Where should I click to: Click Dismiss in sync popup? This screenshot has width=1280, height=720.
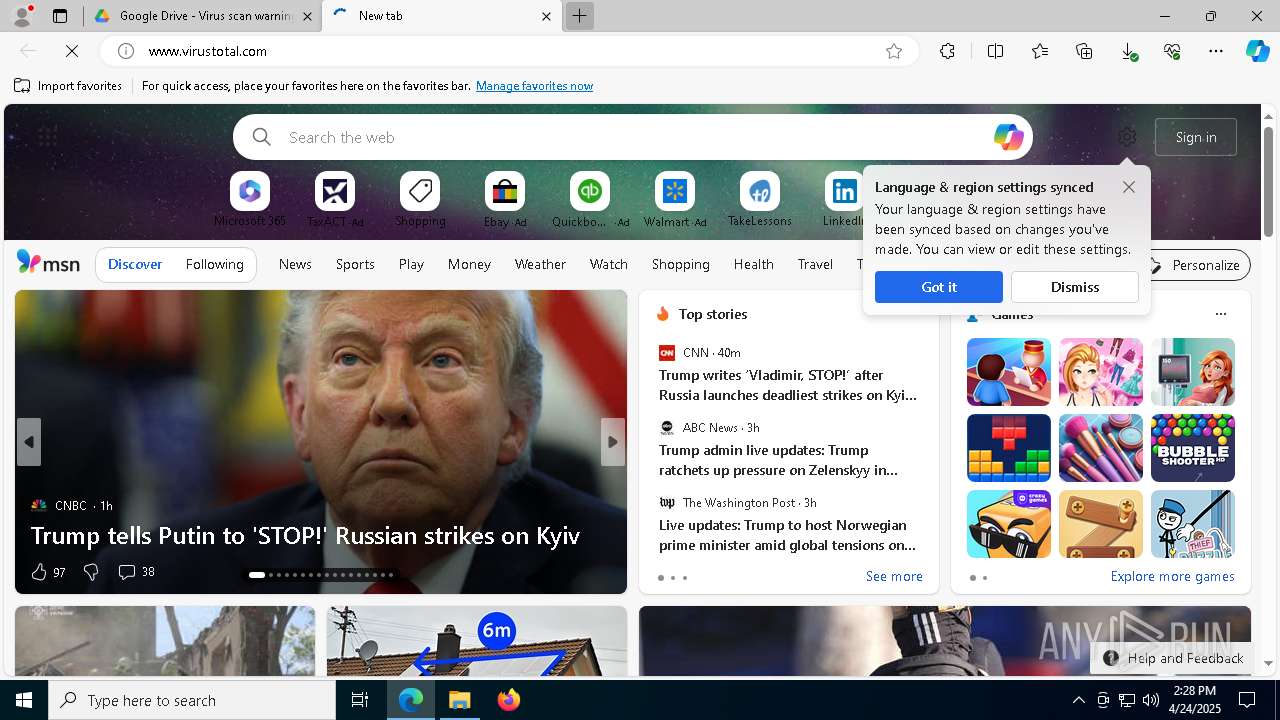pyautogui.click(x=1075, y=287)
